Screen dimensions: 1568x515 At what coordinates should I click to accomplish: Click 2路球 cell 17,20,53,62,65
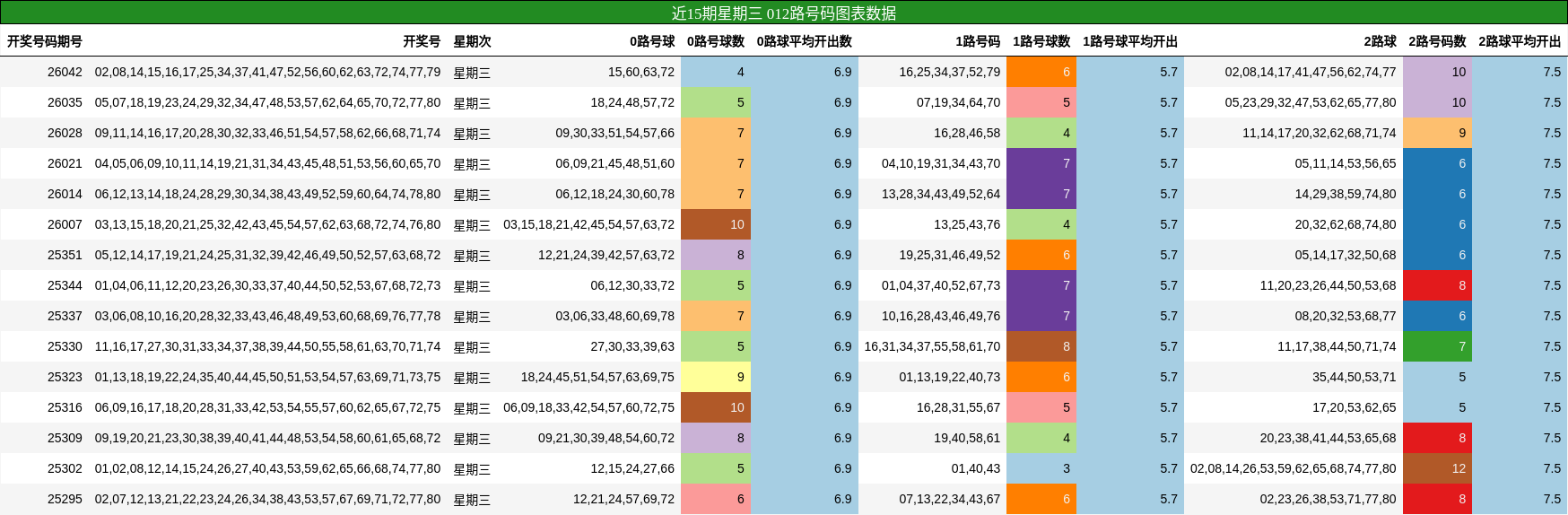(x=1355, y=407)
